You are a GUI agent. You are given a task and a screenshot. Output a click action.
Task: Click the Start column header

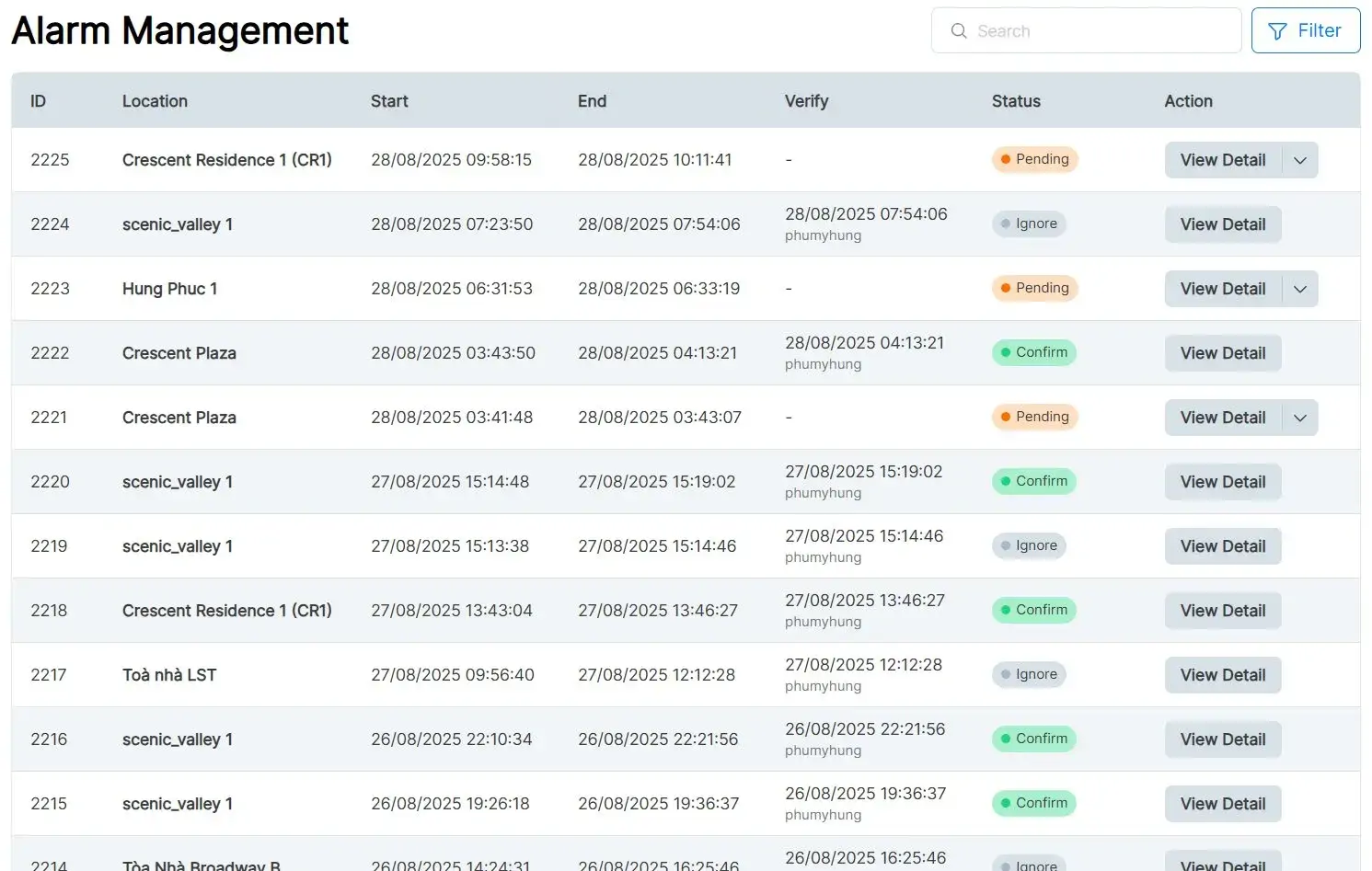[x=389, y=101]
